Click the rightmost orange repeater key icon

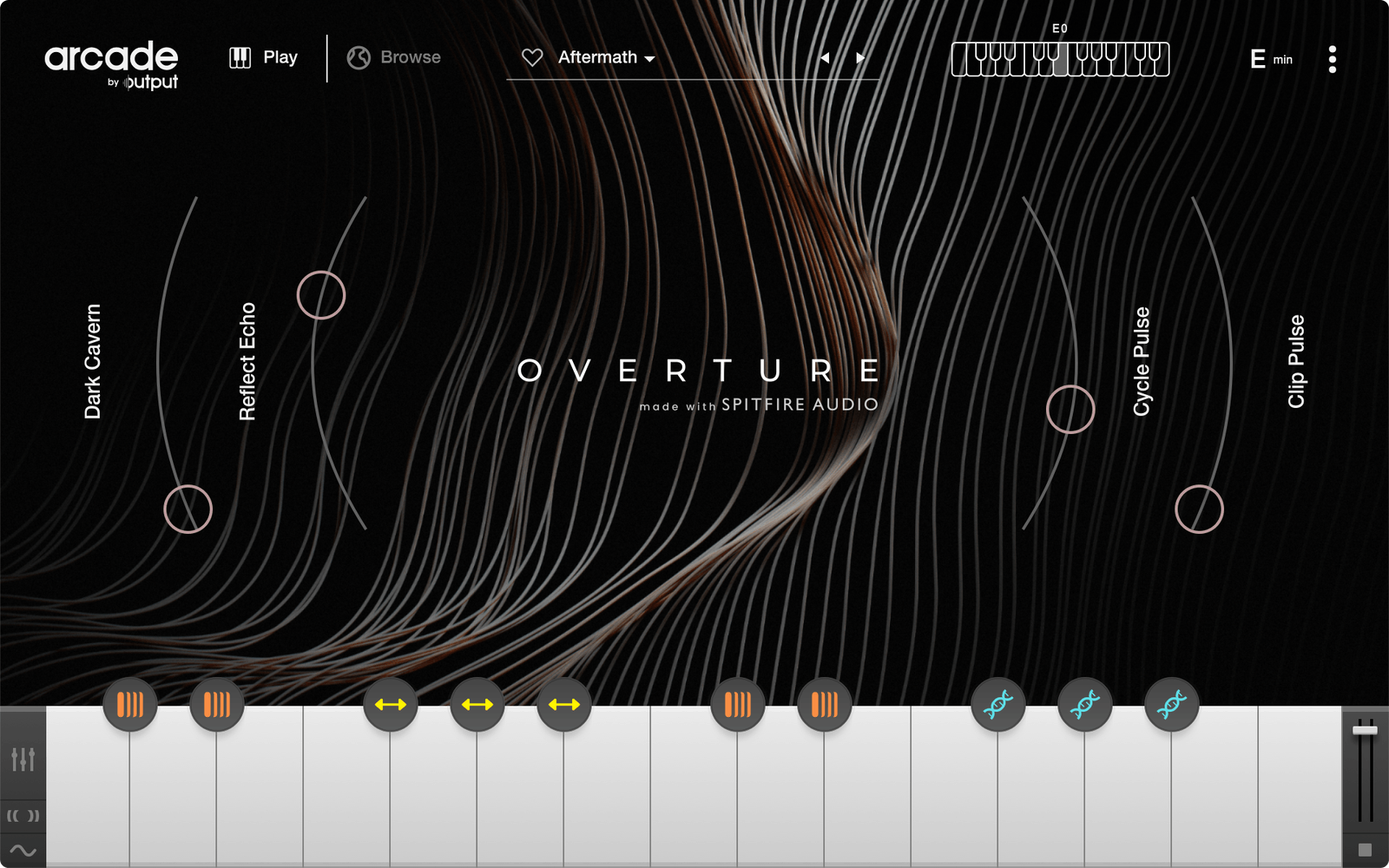pyautogui.click(x=825, y=704)
